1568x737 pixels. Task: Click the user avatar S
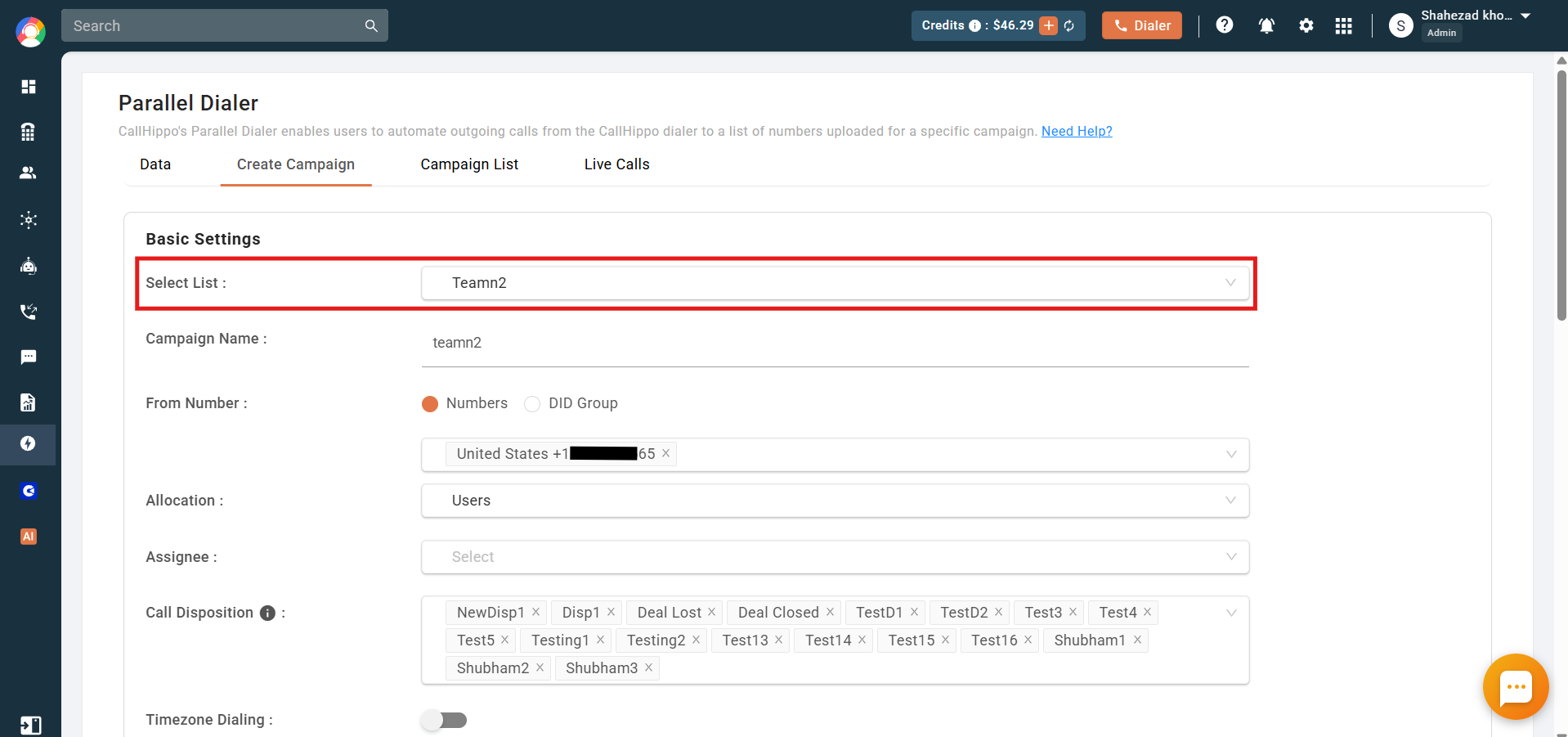coord(1401,26)
